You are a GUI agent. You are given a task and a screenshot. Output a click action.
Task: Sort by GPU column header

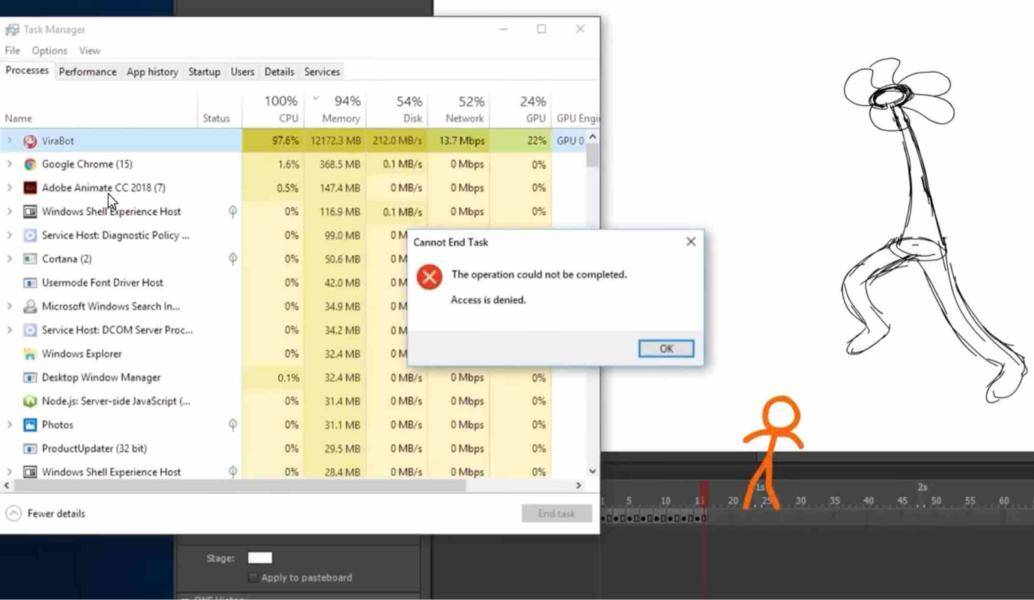[520, 109]
